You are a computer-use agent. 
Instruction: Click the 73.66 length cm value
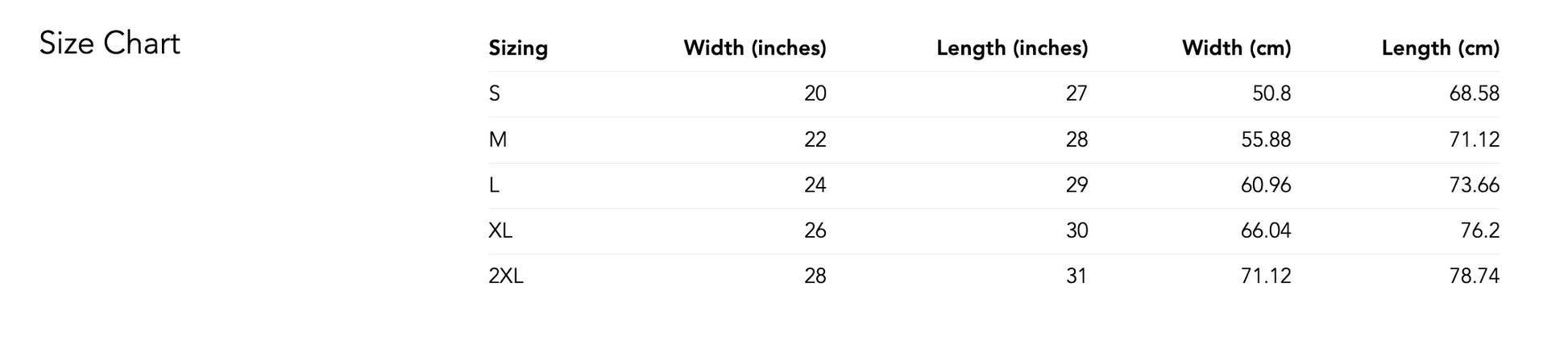coord(1475,185)
